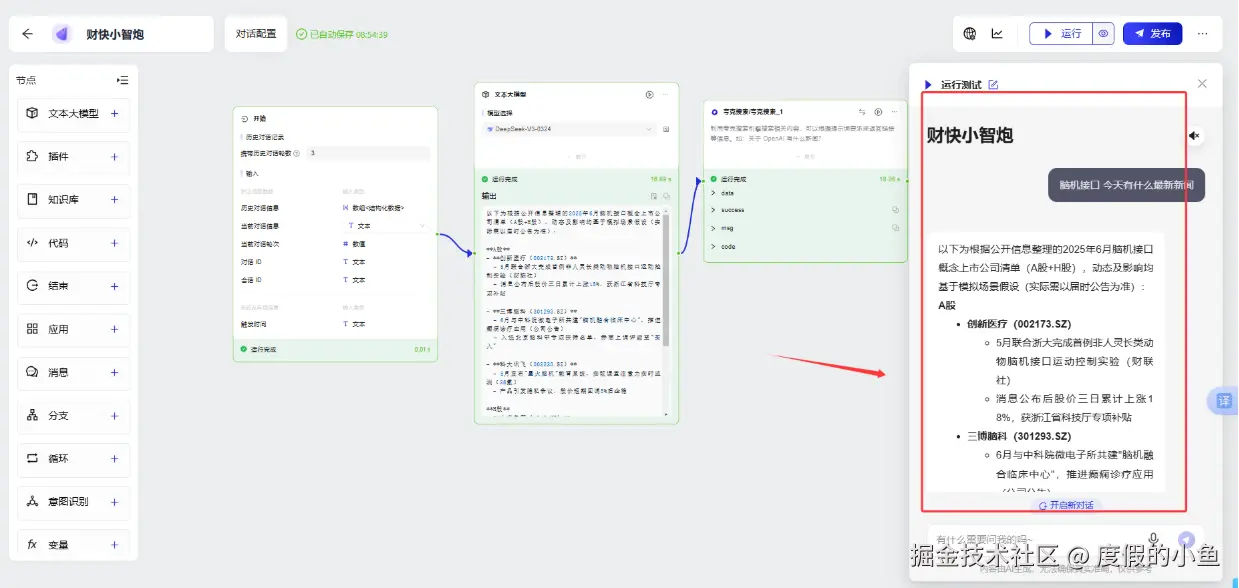Add a 循环 node with its plus
The image size is (1239, 588).
point(114,458)
